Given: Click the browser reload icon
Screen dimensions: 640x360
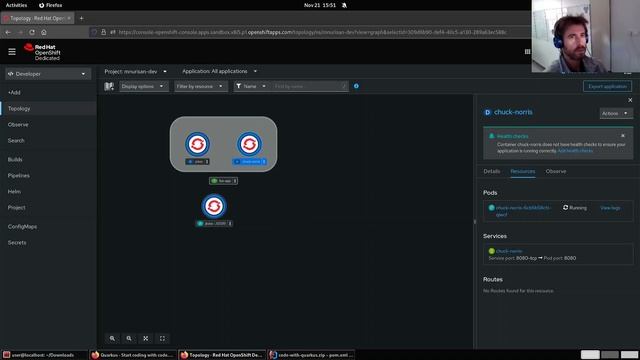Looking at the screenshot, I should point(32,32).
